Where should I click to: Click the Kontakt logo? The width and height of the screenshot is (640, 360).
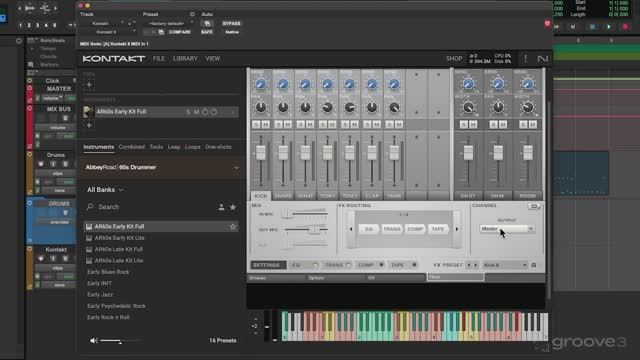pos(113,59)
